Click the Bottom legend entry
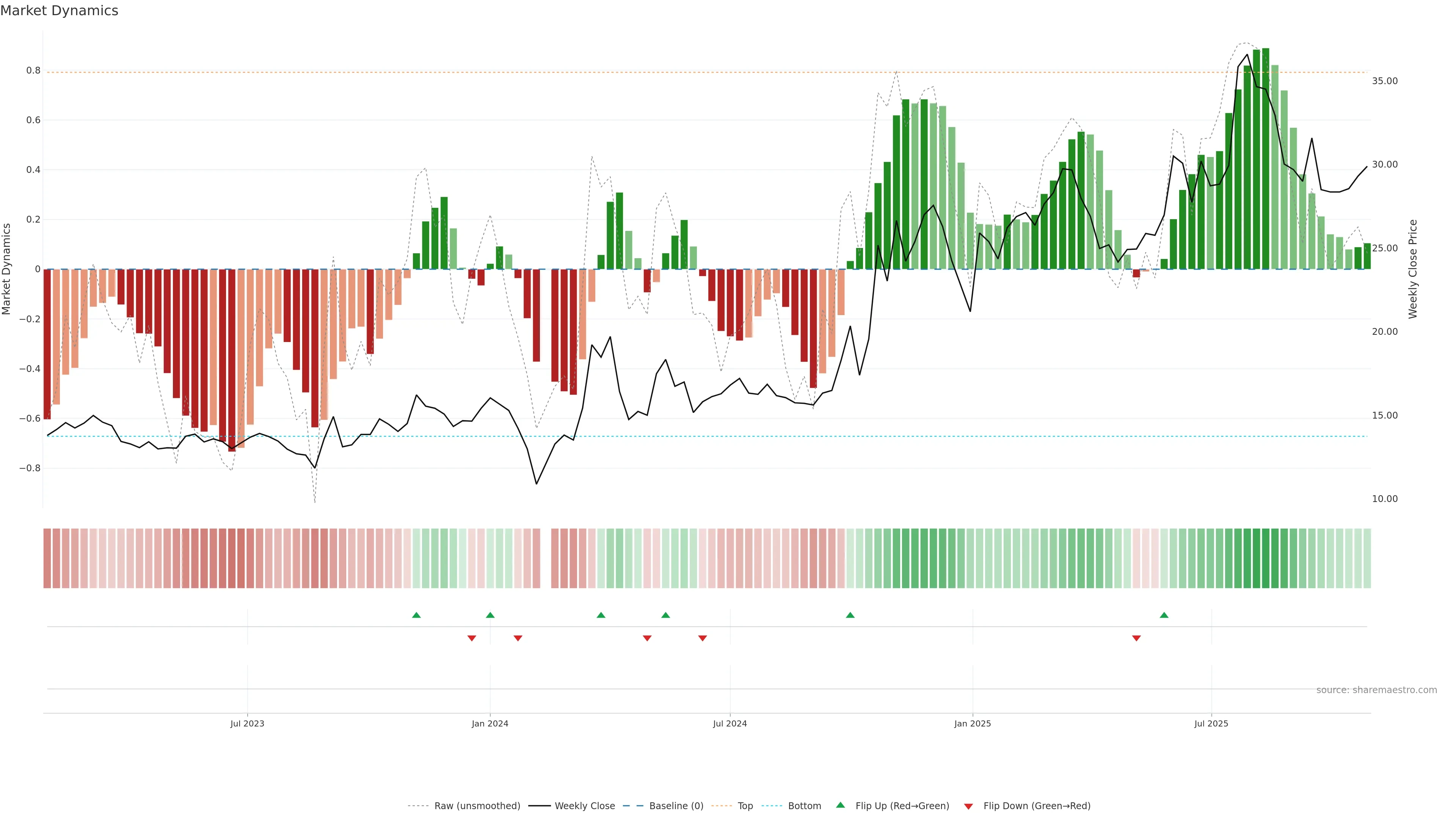The image size is (1456, 819). click(804, 805)
